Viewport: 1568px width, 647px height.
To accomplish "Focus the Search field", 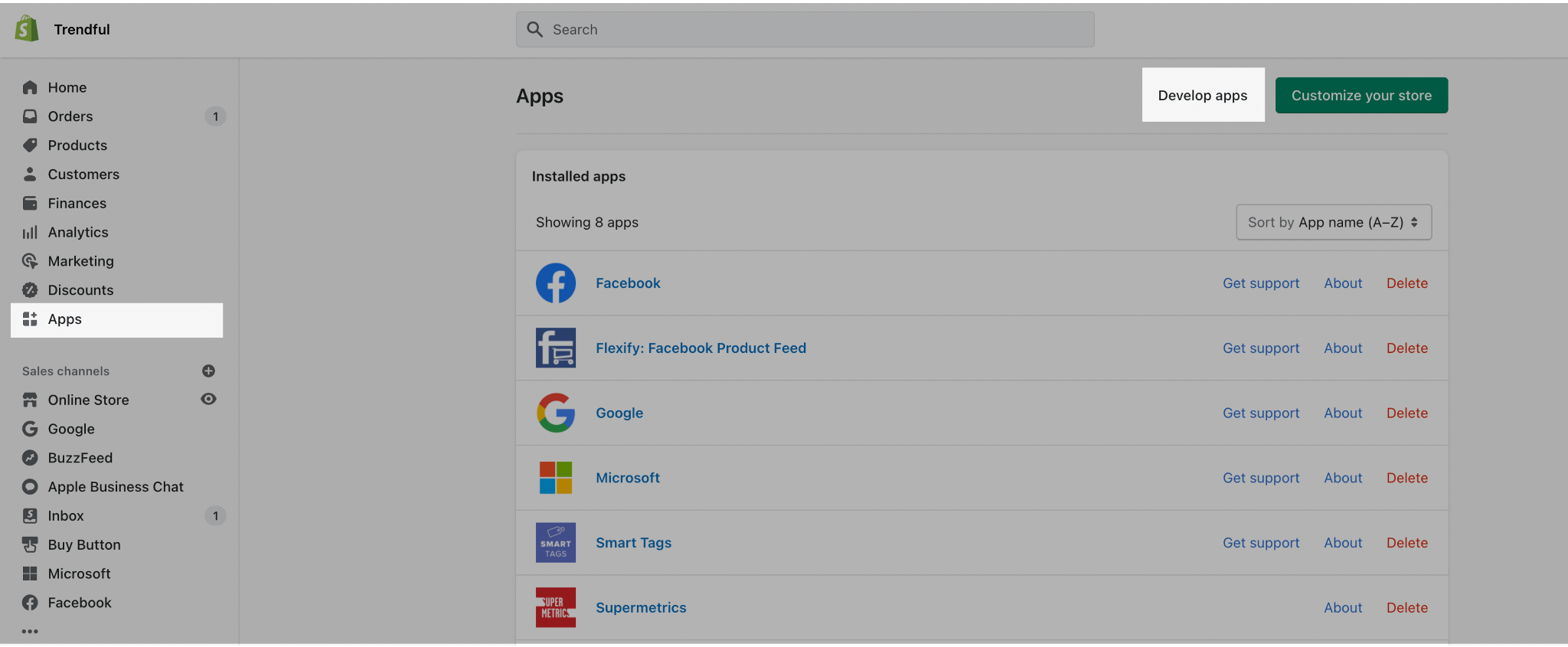I will tap(805, 29).
